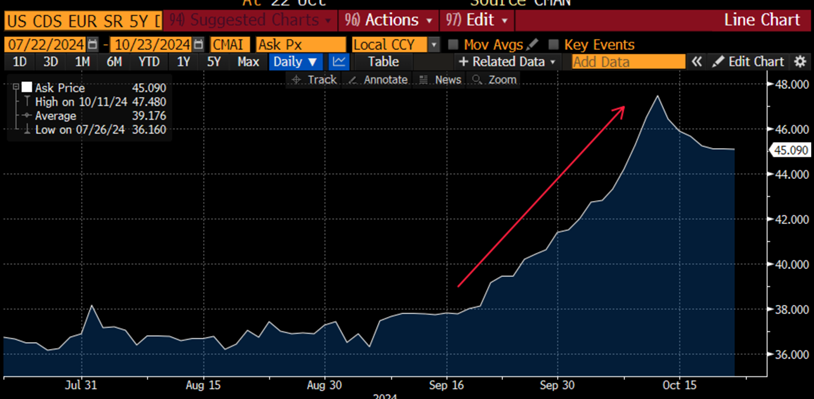Open chart settings gear icon
This screenshot has height=399, width=814.
pos(799,62)
